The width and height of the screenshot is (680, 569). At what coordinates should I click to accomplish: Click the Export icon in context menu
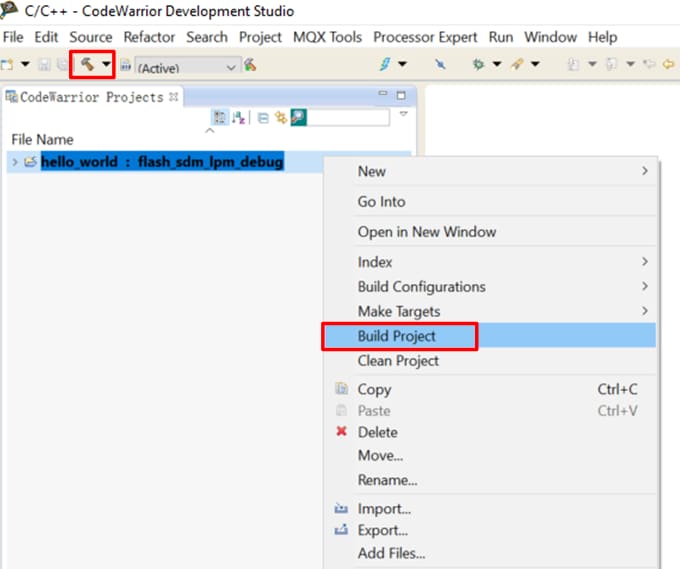(341, 530)
